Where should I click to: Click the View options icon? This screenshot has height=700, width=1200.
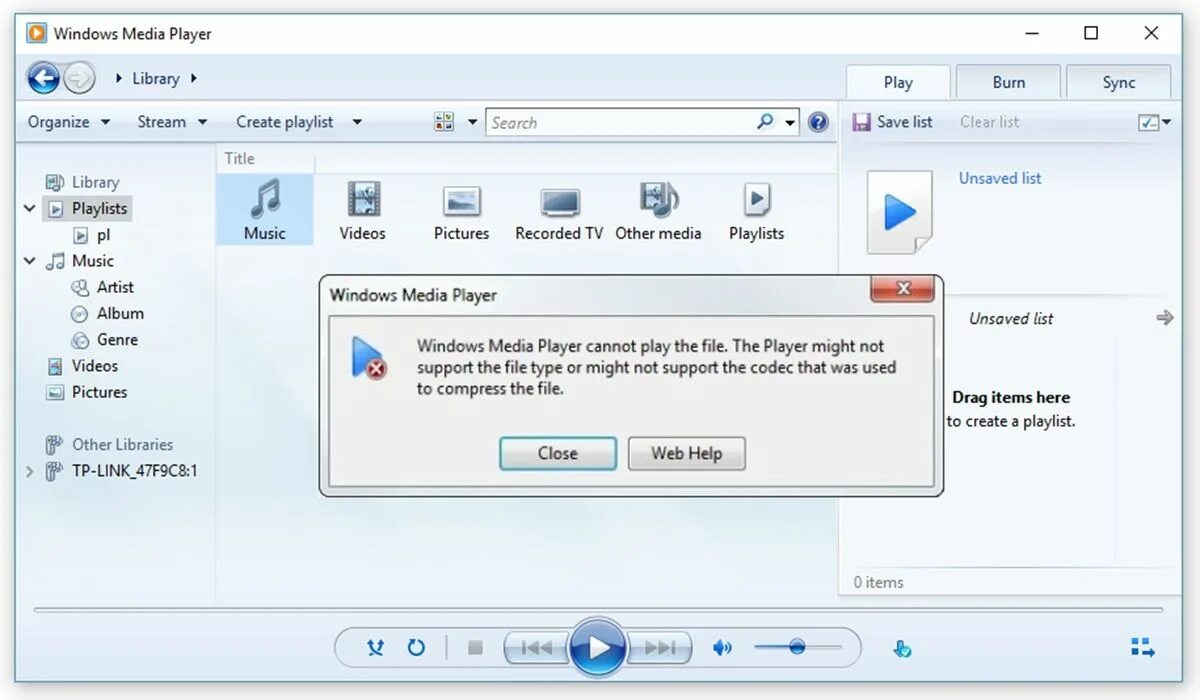(x=444, y=122)
